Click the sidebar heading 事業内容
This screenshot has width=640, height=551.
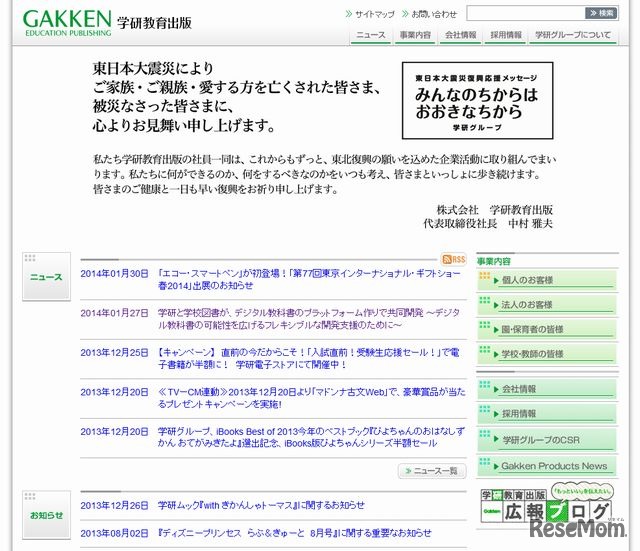(x=493, y=261)
